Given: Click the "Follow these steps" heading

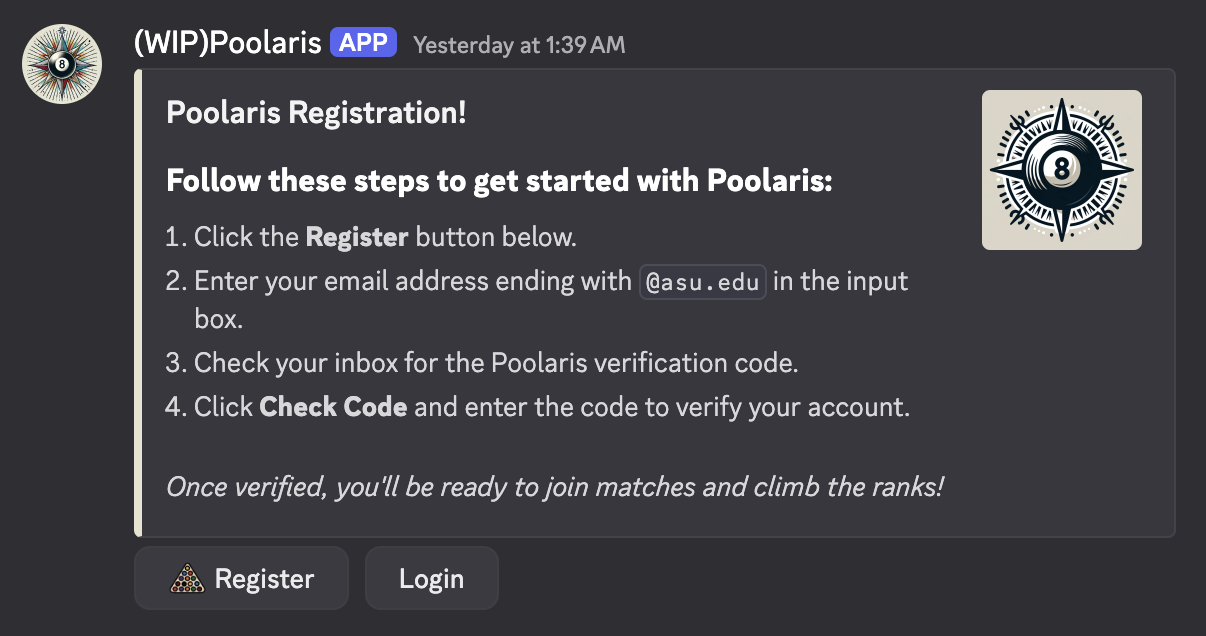Looking at the screenshot, I should click(x=499, y=182).
